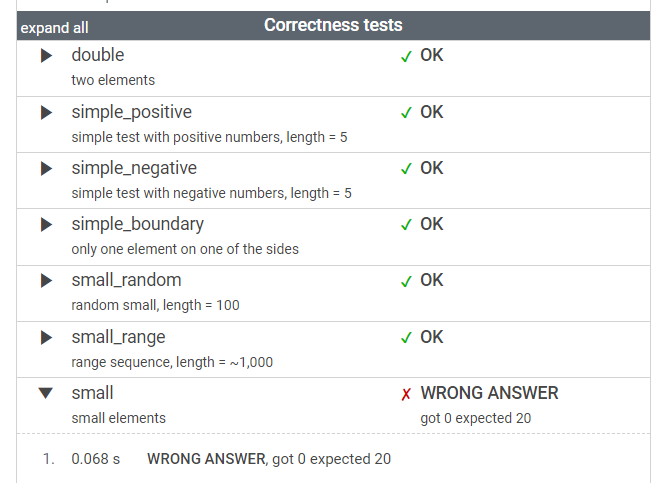Expand the small_random test row
Image resolution: width=664 pixels, height=483 pixels.
[x=46, y=281]
